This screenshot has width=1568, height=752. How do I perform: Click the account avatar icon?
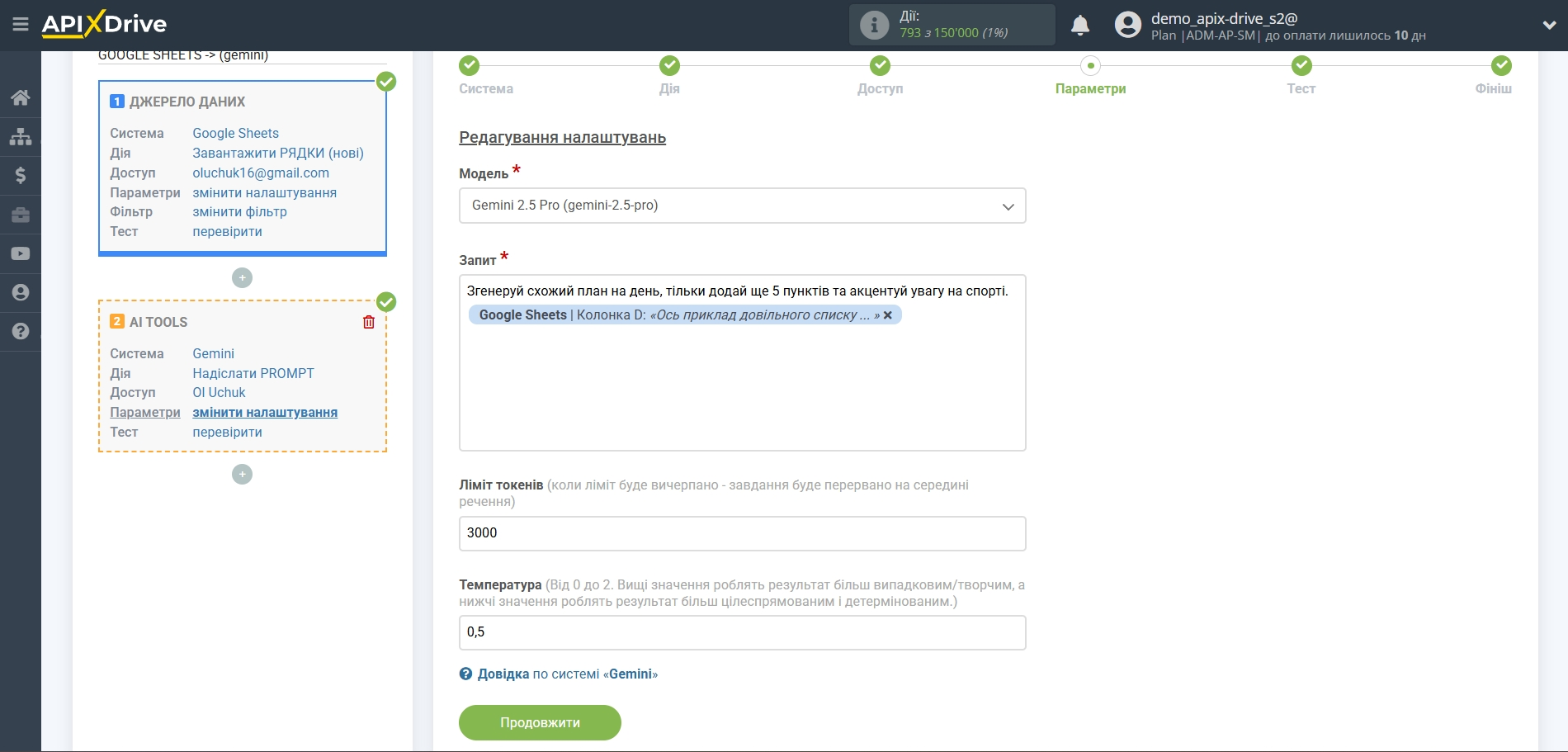coord(1127,25)
